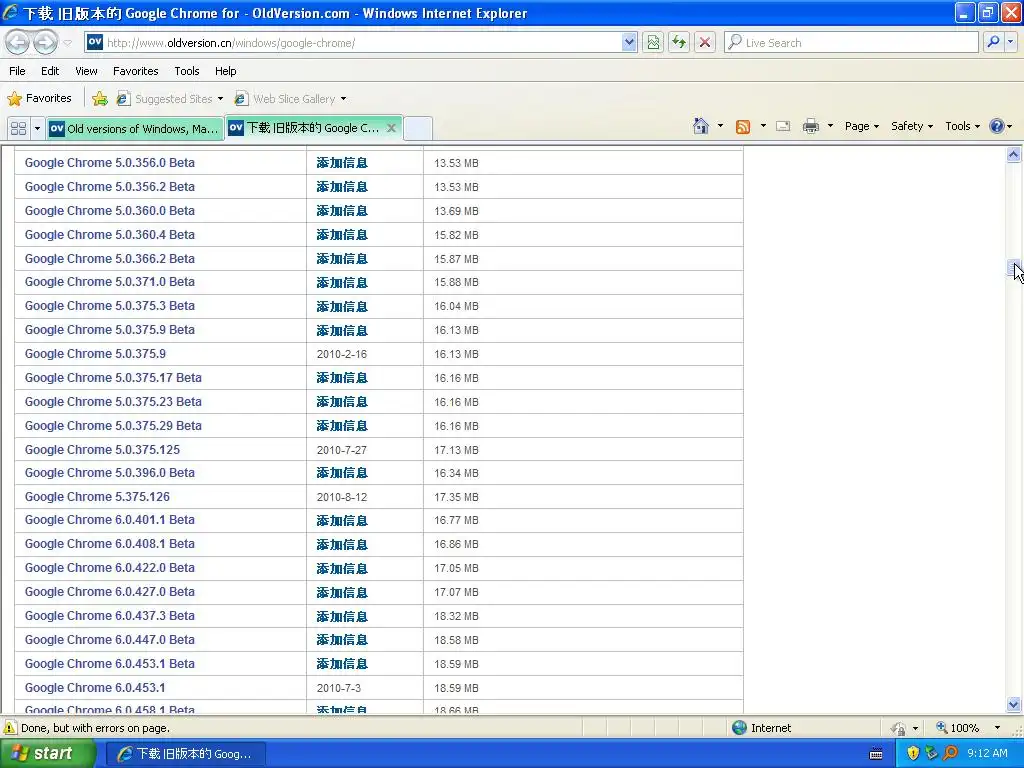
Task: Click the Compatibility View icon
Action: 653,42
